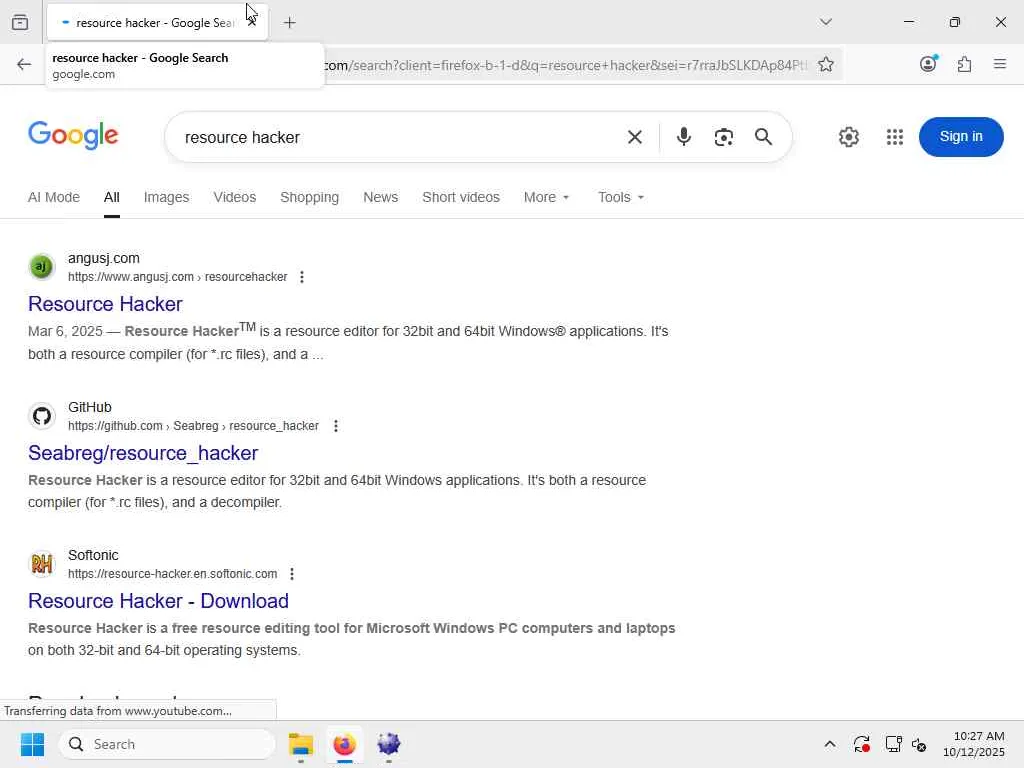
Task: Click the URL in address bar
Action: tap(565, 65)
